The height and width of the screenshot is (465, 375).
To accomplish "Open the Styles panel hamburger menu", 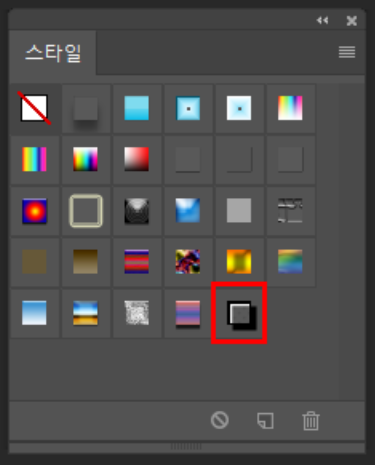I will (347, 52).
